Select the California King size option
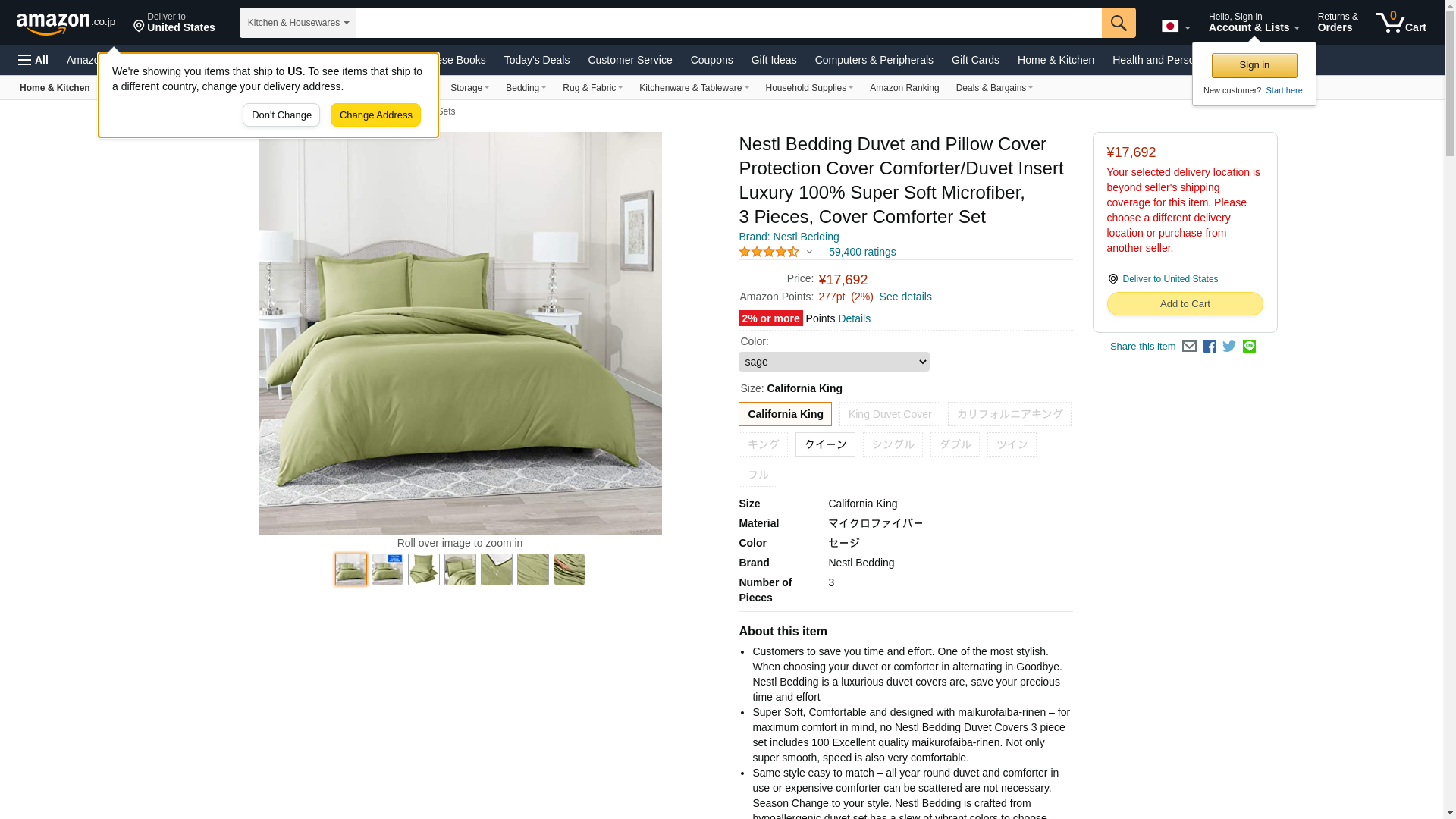This screenshot has height=819, width=1456. (x=785, y=414)
